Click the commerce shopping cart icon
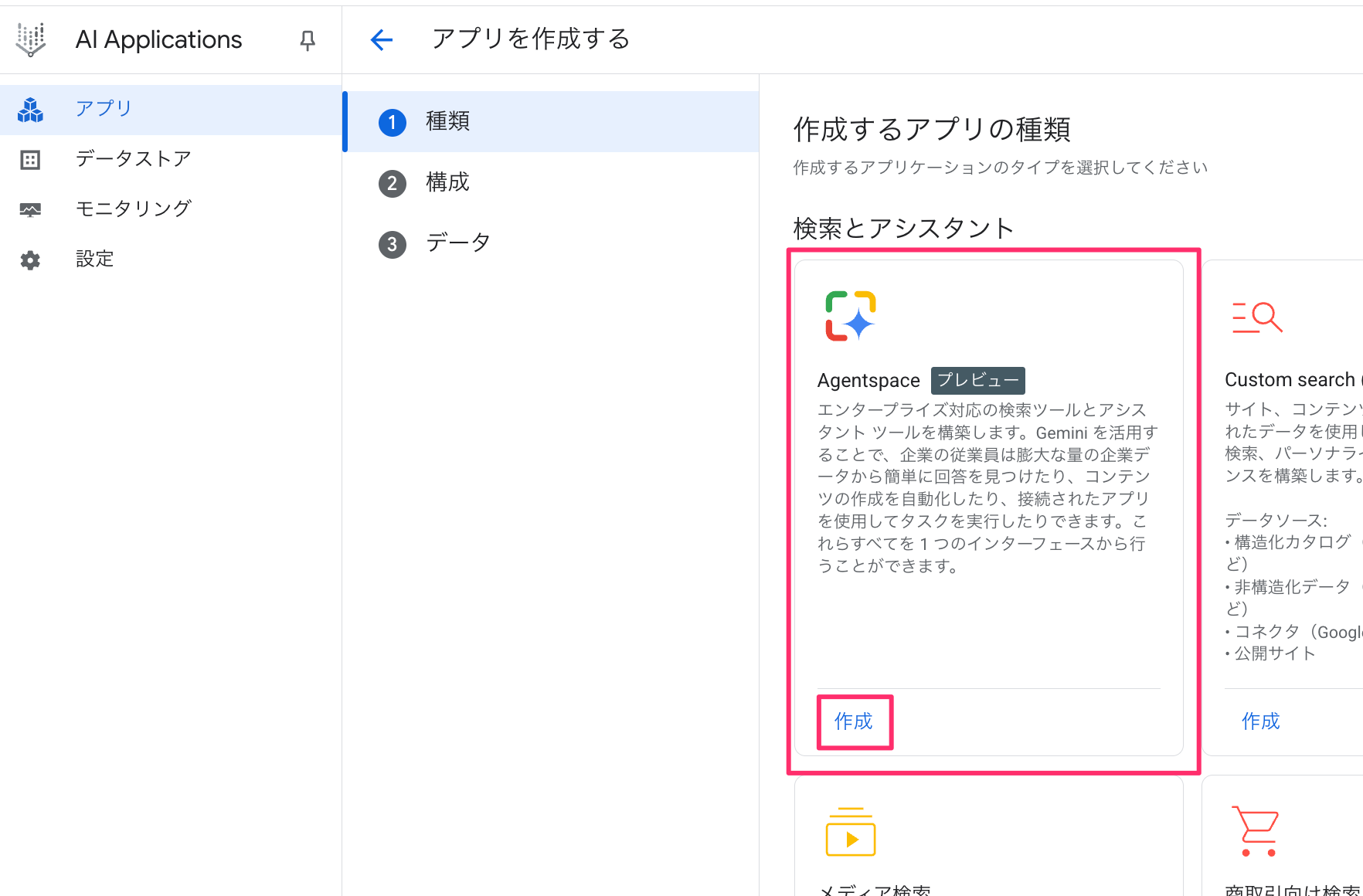The image size is (1363, 896). pos(1256,830)
